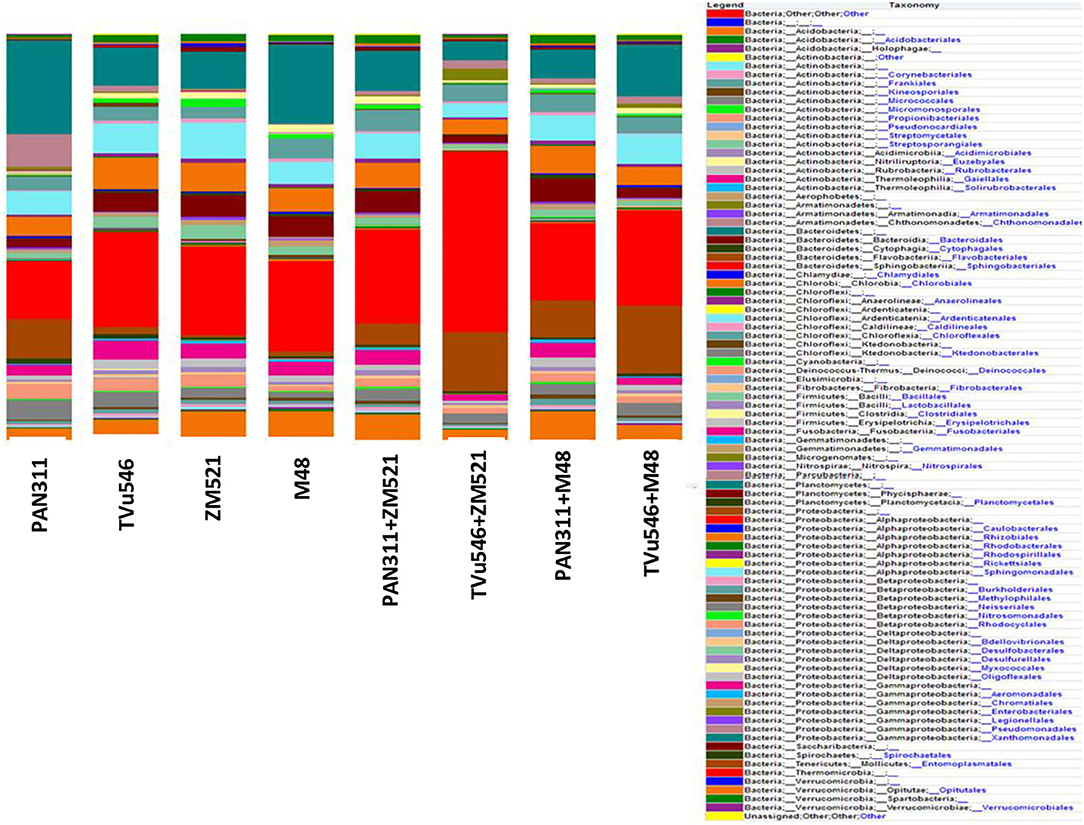Image resolution: width=1084 pixels, height=825 pixels.
Task: Click the stacked bar above TVu546+M48
Action: 650,237
